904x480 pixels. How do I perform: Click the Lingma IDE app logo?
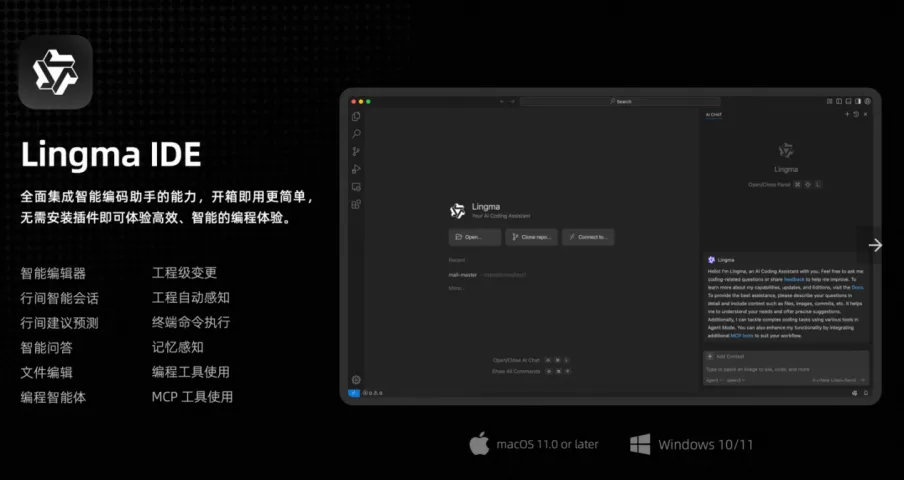click(55, 72)
